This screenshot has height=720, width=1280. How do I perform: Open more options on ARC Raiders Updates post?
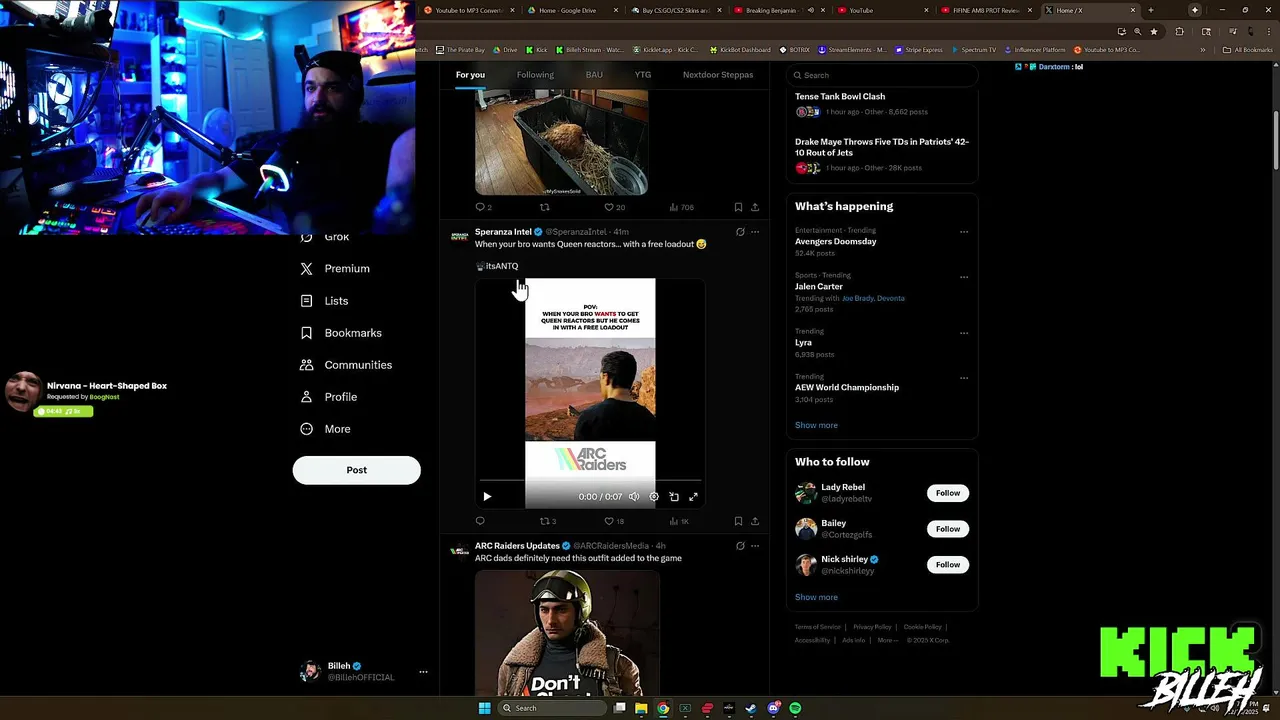[x=755, y=546]
